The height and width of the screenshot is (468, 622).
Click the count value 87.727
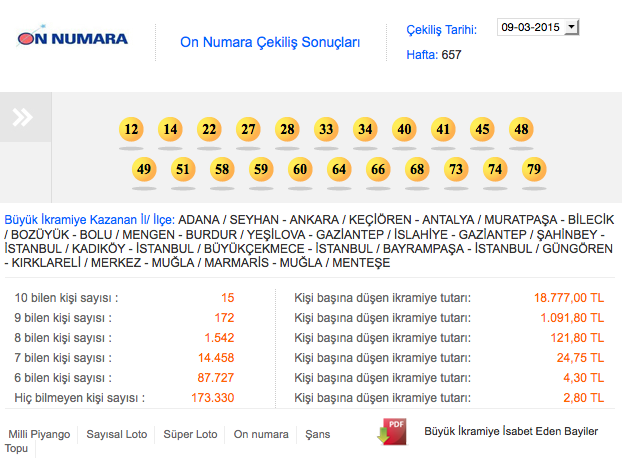pyautogui.click(x=216, y=378)
